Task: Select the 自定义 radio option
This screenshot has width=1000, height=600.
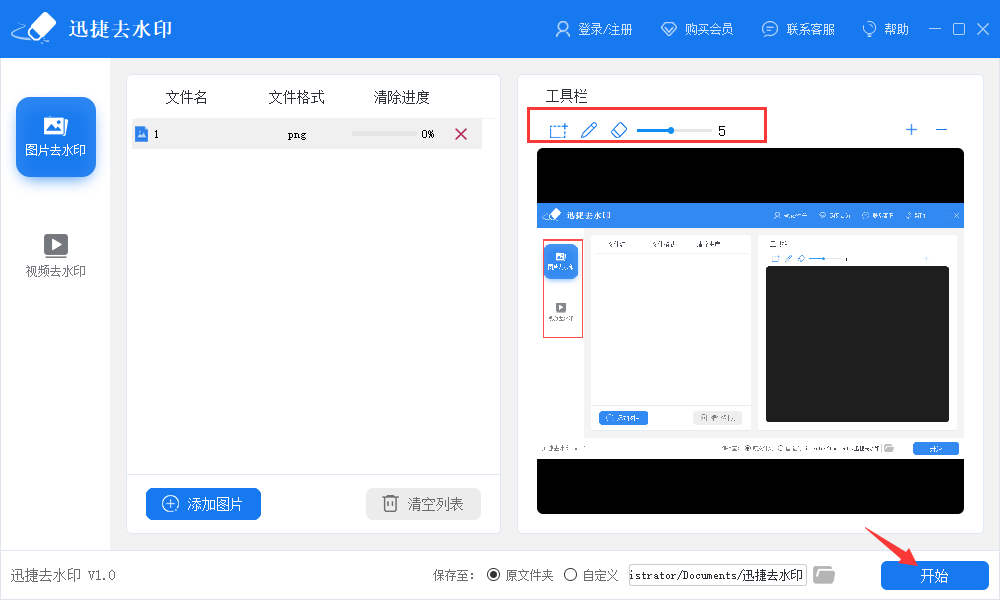Action: tap(570, 575)
